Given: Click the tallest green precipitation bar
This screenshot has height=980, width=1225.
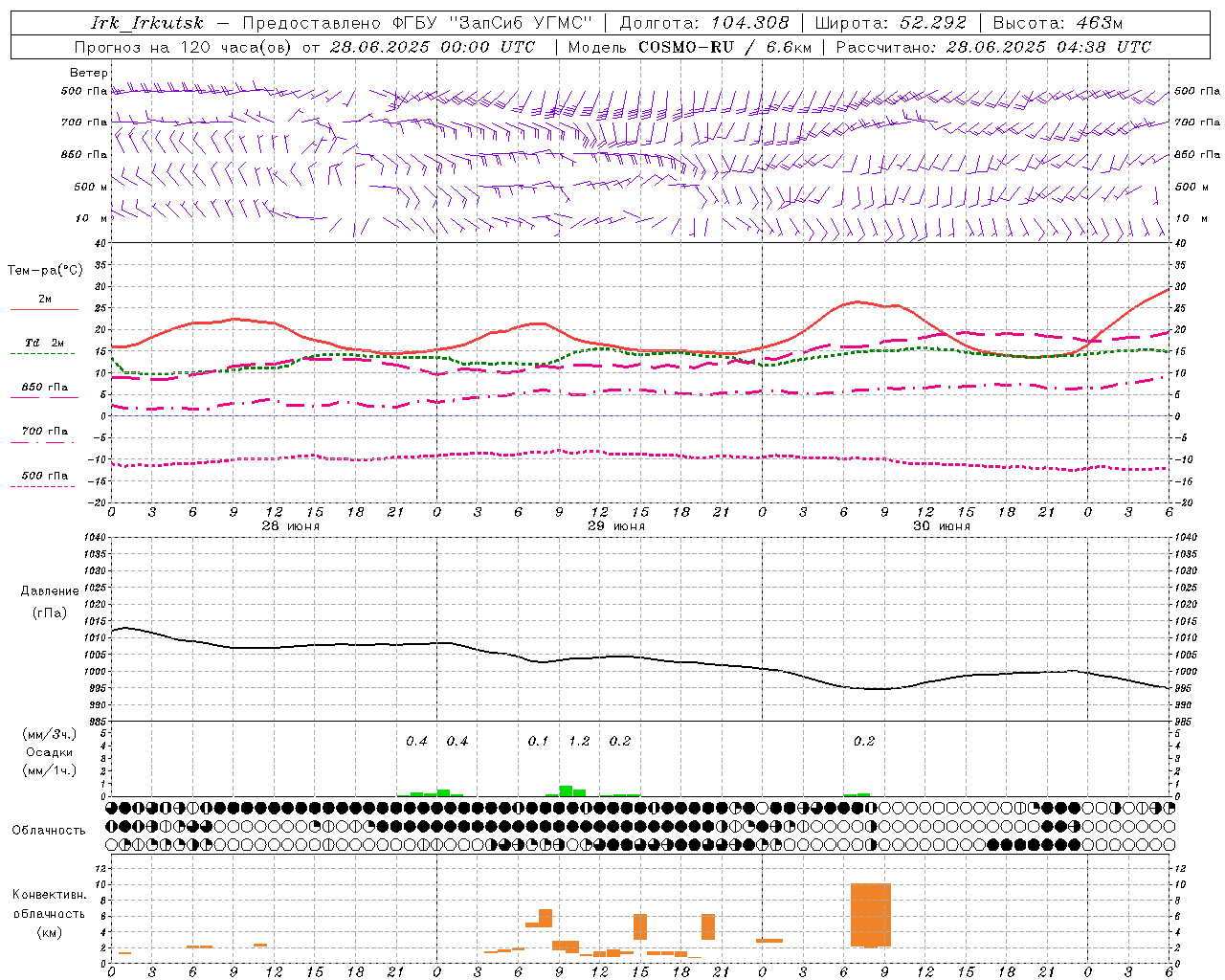Looking at the screenshot, I should point(566,791).
